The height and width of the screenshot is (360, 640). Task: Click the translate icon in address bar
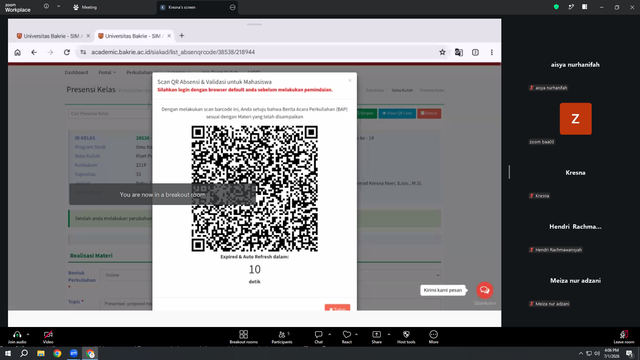tap(459, 52)
